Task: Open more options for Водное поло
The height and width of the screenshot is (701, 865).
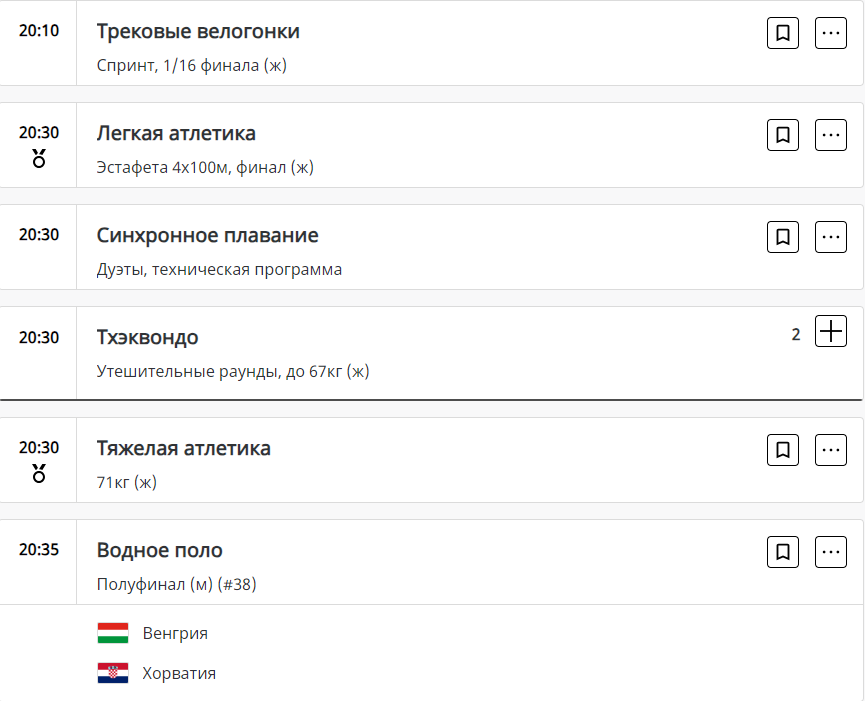Action: [x=831, y=552]
